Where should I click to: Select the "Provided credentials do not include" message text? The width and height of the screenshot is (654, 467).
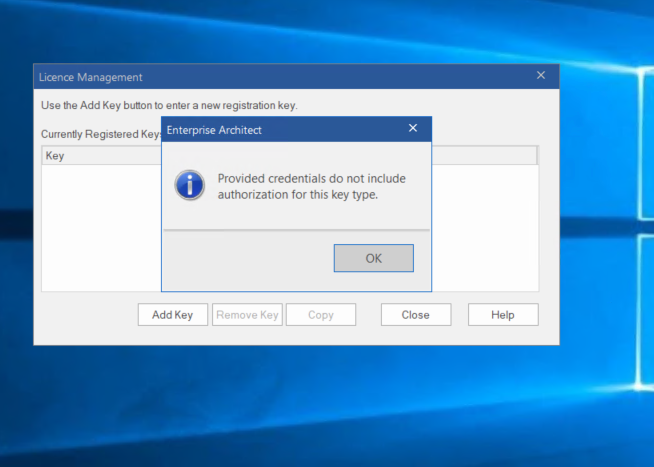(312, 178)
